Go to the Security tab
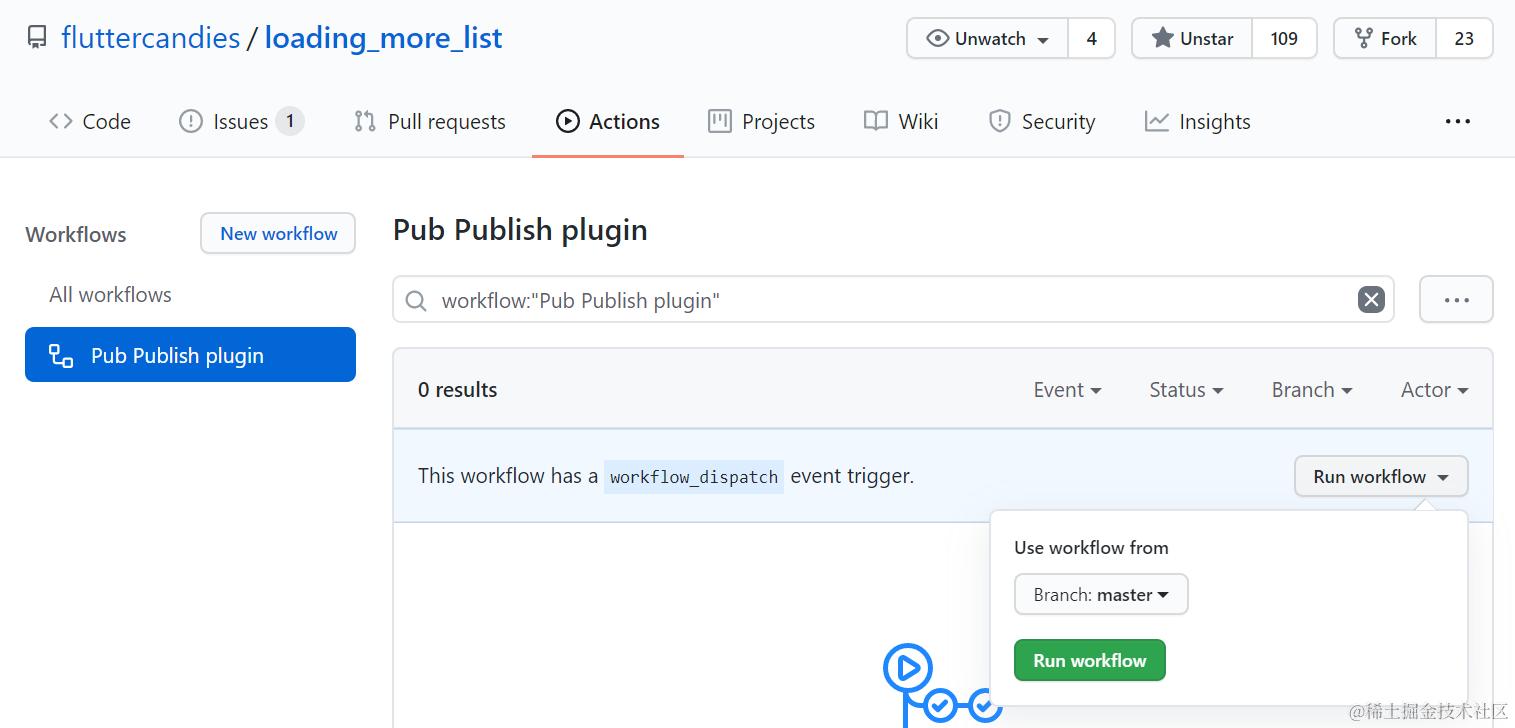This screenshot has height=728, width=1515. tap(1042, 121)
